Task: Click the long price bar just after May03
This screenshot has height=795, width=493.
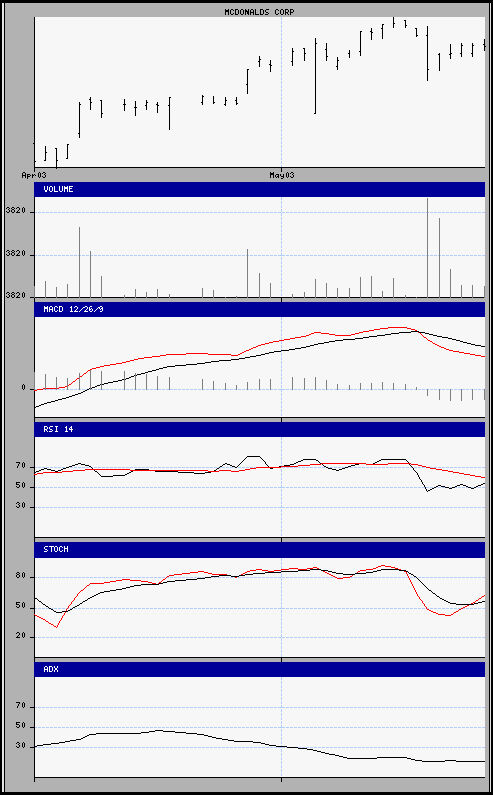Action: [x=315, y=76]
